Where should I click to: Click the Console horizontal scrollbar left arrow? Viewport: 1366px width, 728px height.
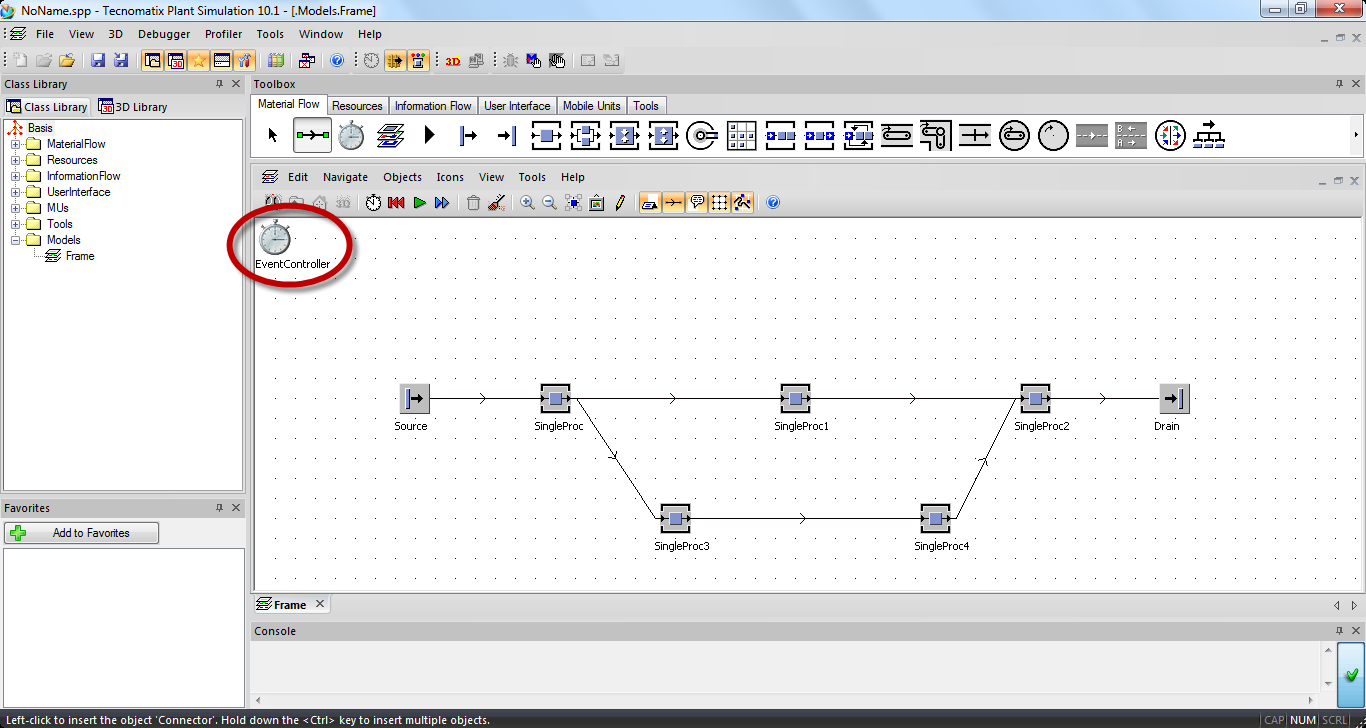pos(258,700)
